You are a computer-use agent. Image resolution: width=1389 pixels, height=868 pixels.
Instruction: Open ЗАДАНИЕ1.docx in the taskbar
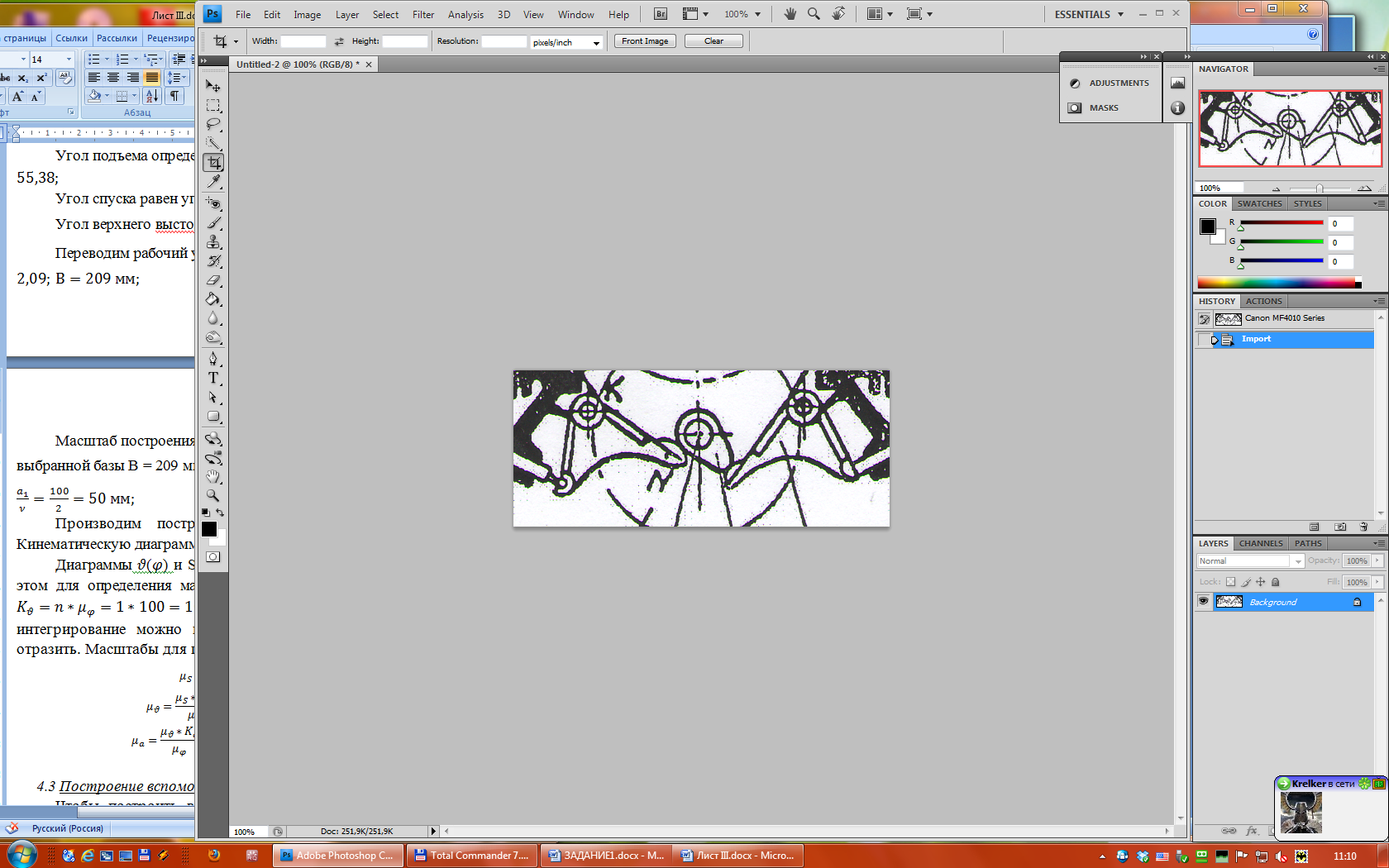click(606, 856)
